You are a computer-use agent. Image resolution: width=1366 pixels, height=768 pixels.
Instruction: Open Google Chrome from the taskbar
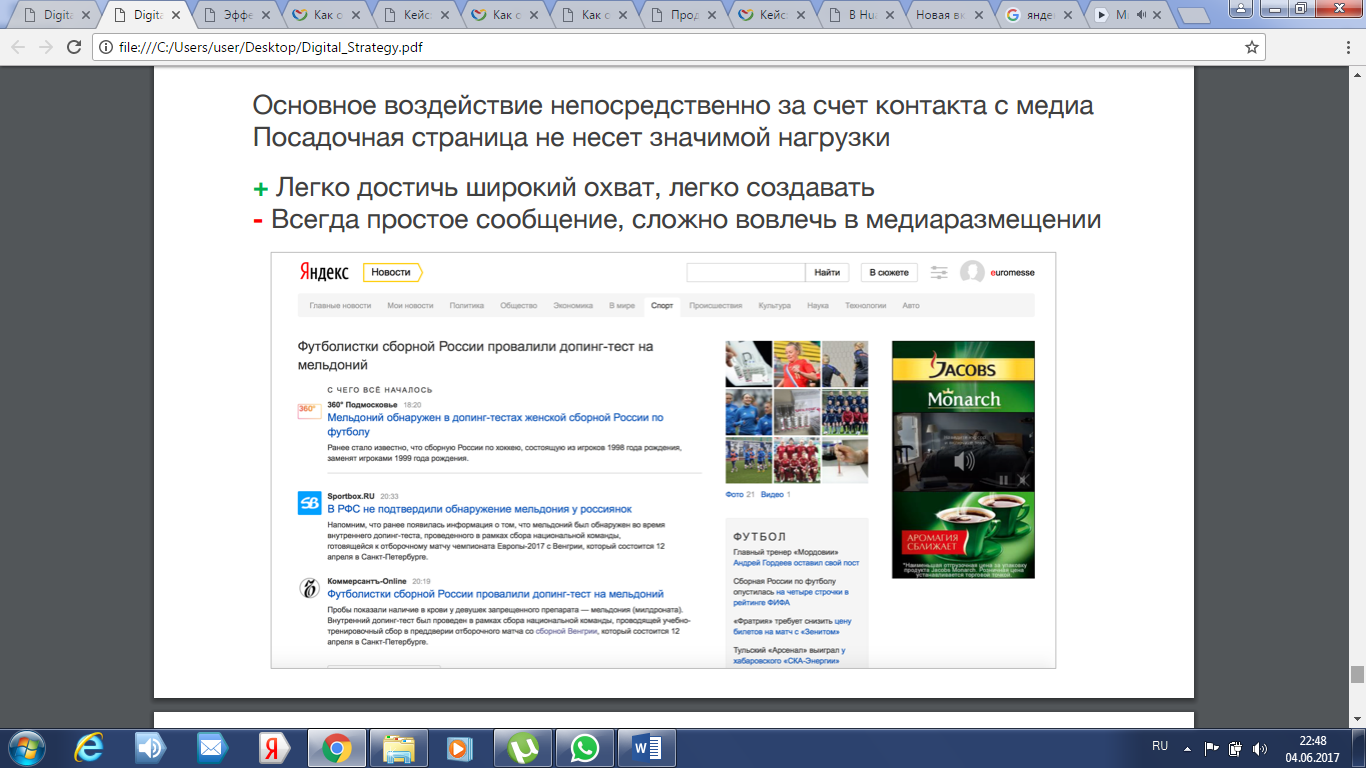pyautogui.click(x=336, y=747)
